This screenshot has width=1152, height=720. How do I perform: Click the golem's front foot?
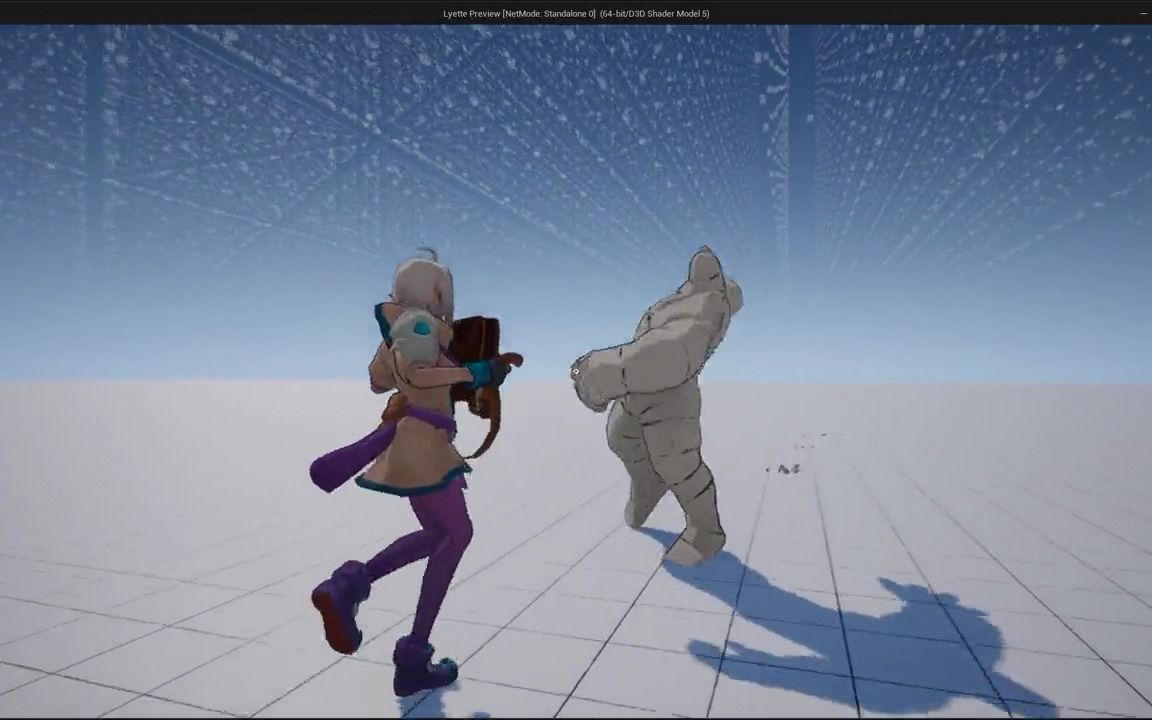coord(696,545)
